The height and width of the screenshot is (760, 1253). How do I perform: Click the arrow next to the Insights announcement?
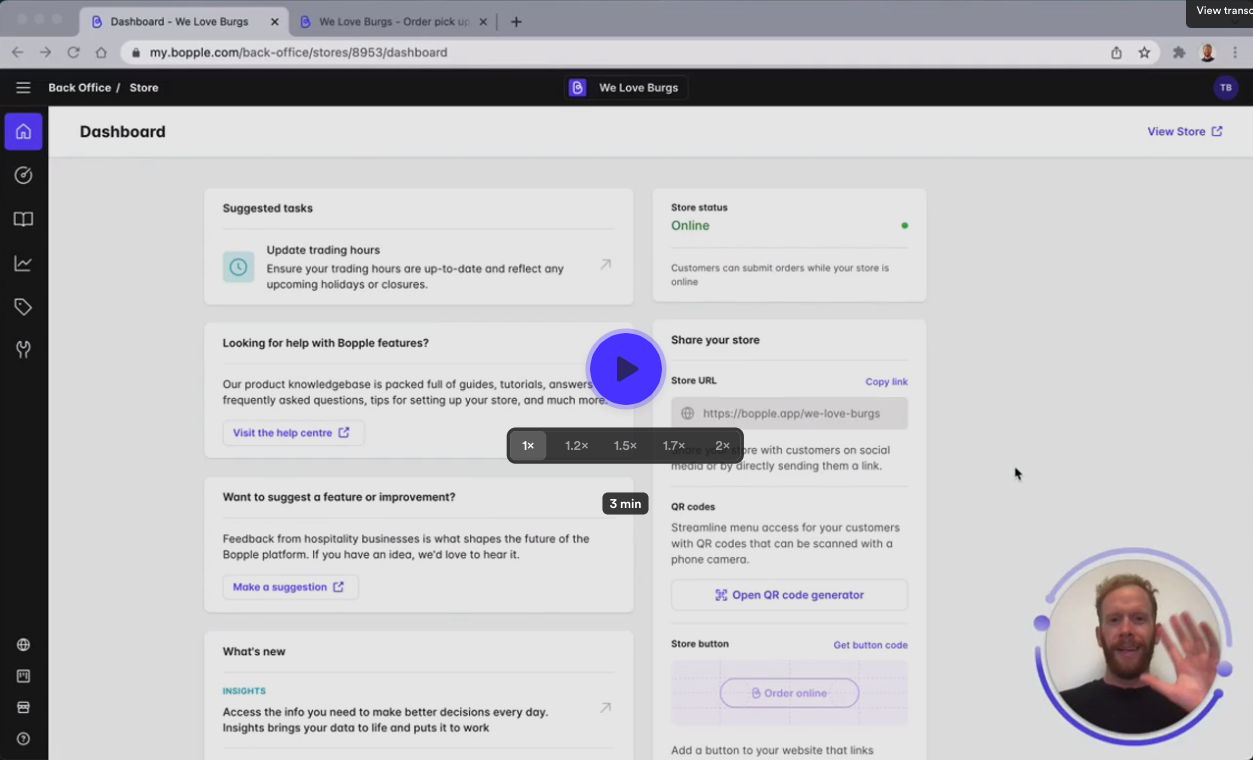point(605,708)
